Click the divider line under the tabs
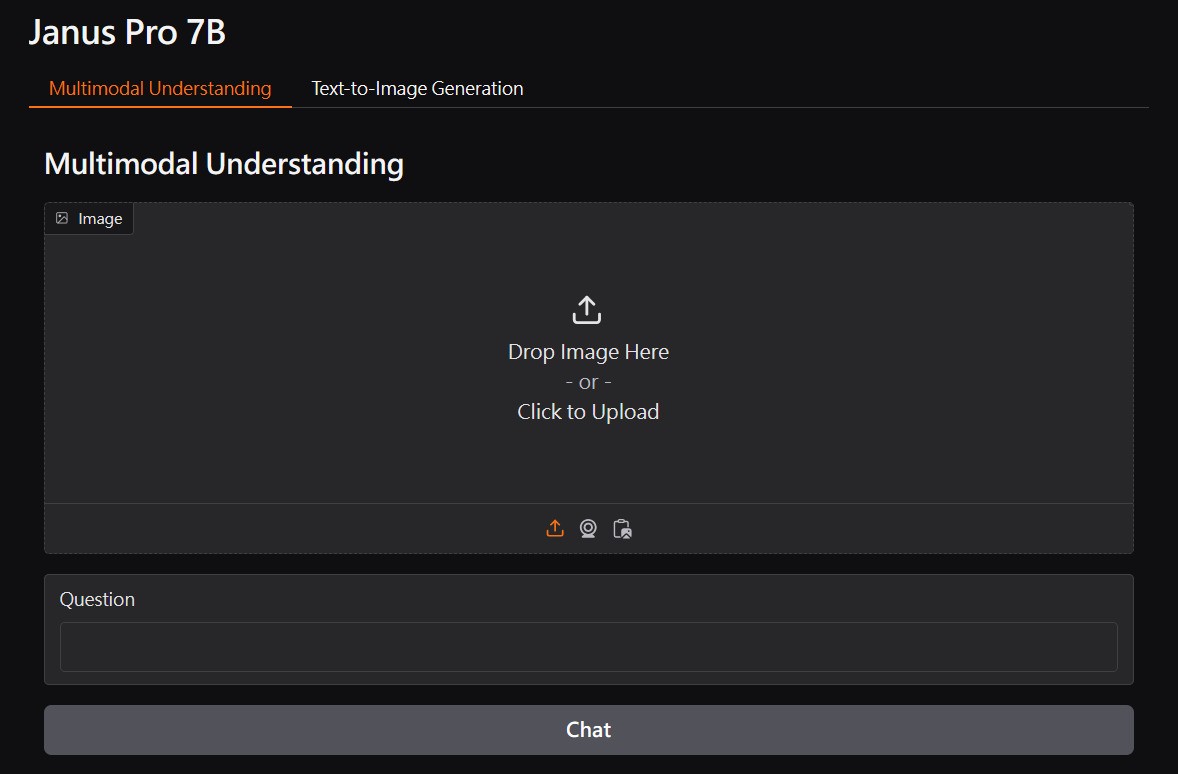 pyautogui.click(x=800, y=107)
